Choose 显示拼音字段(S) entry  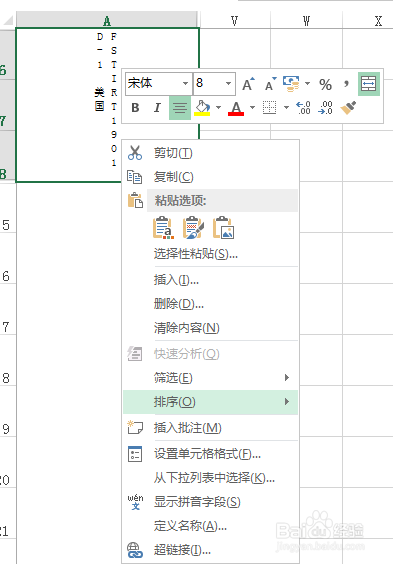point(210,502)
